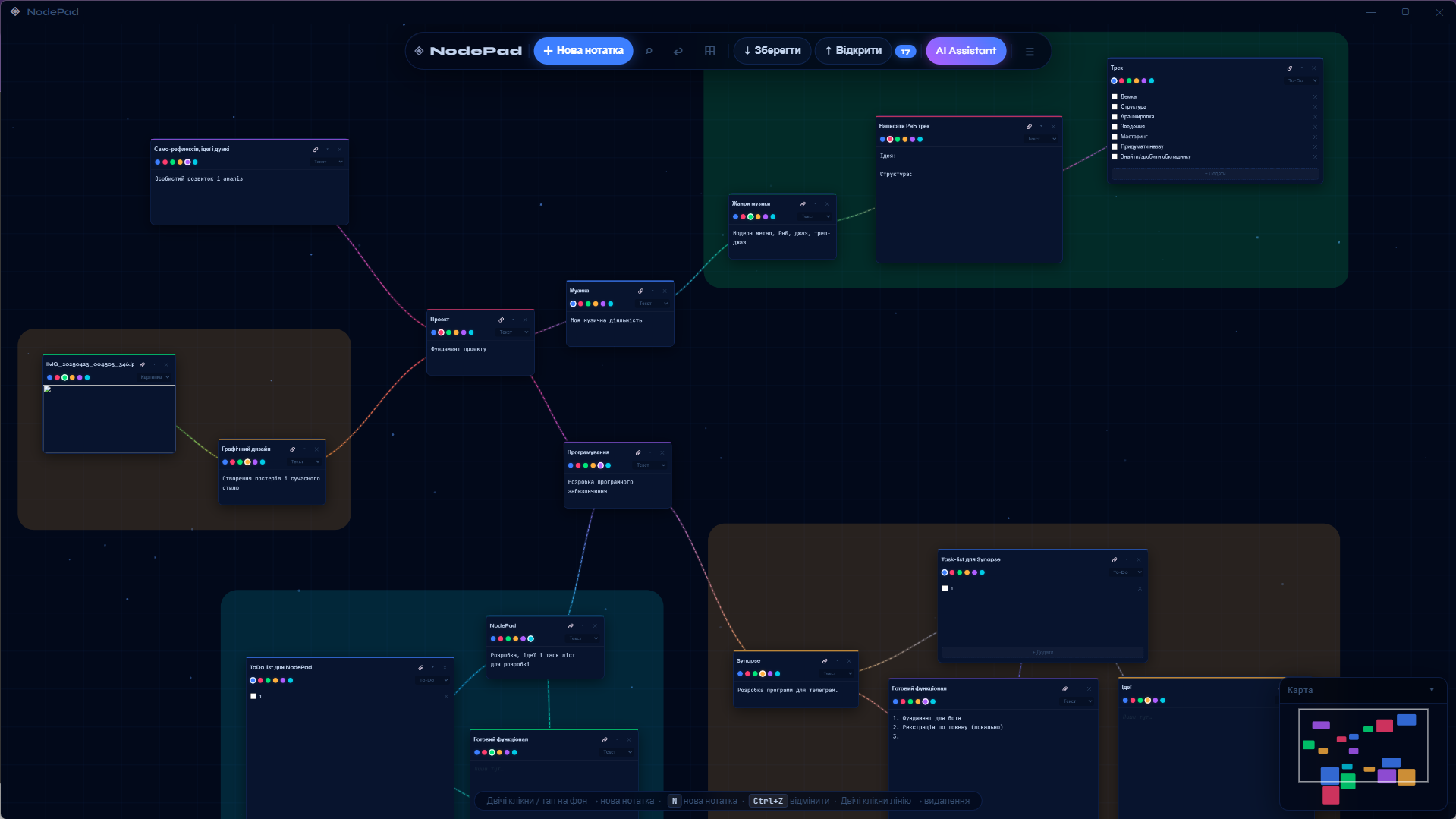Click the link icon on the Трек note

(1290, 68)
